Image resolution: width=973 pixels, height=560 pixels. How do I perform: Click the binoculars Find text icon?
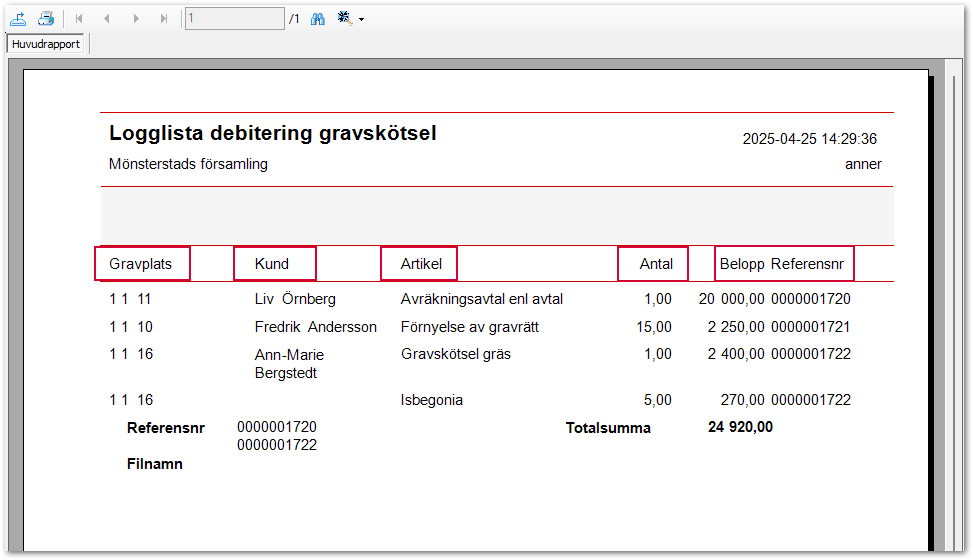pyautogui.click(x=318, y=19)
